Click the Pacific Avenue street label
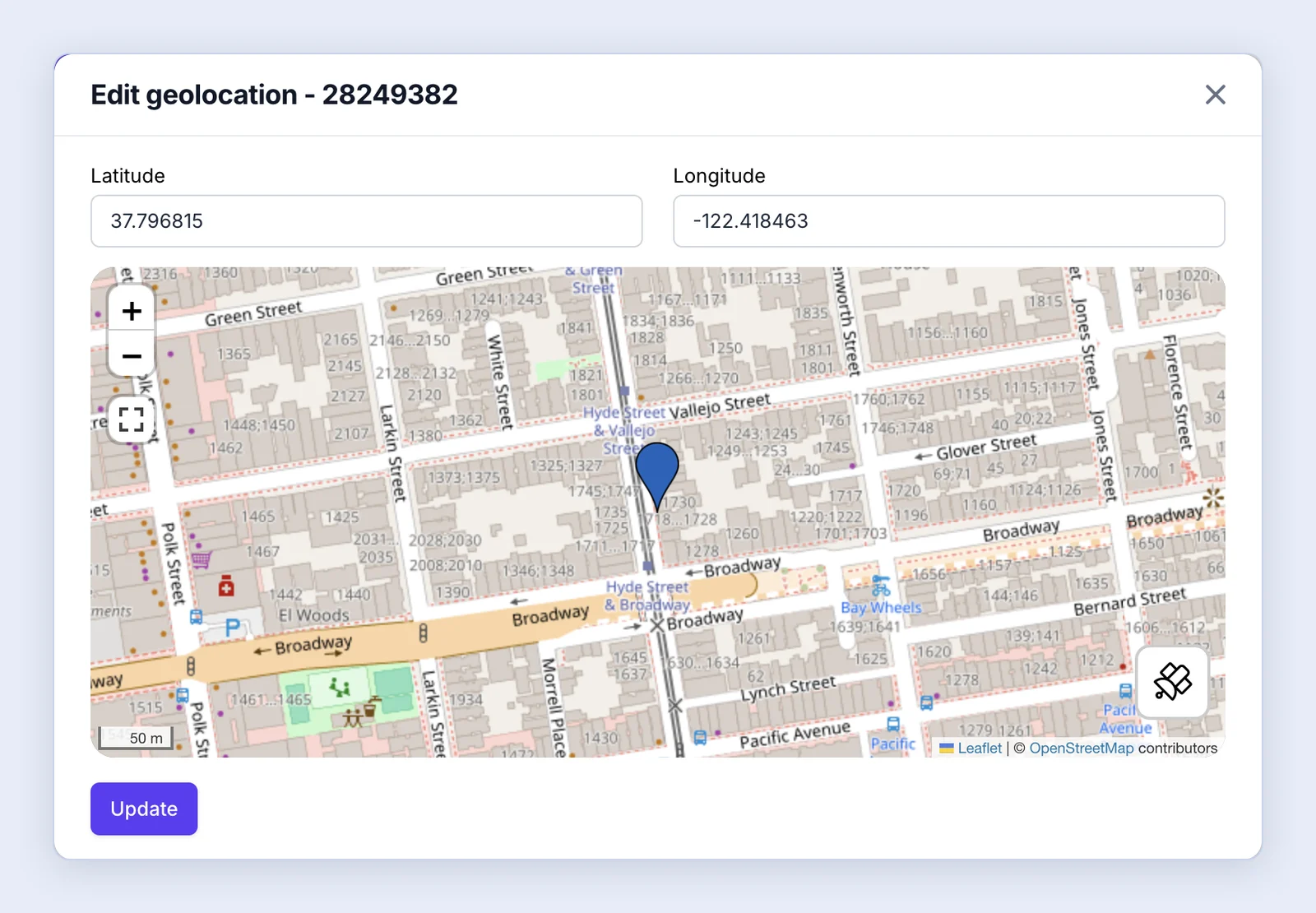The width and height of the screenshot is (1316, 913). coord(795,735)
